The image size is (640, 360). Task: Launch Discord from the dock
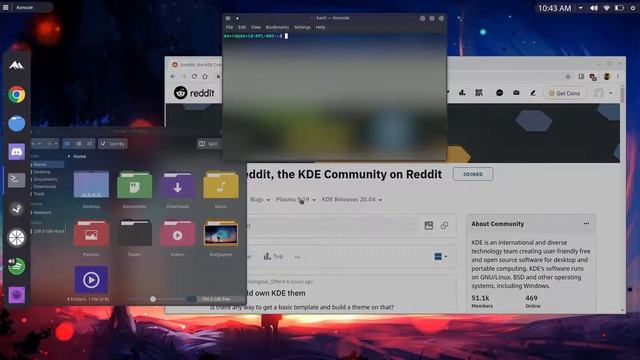pos(16,152)
